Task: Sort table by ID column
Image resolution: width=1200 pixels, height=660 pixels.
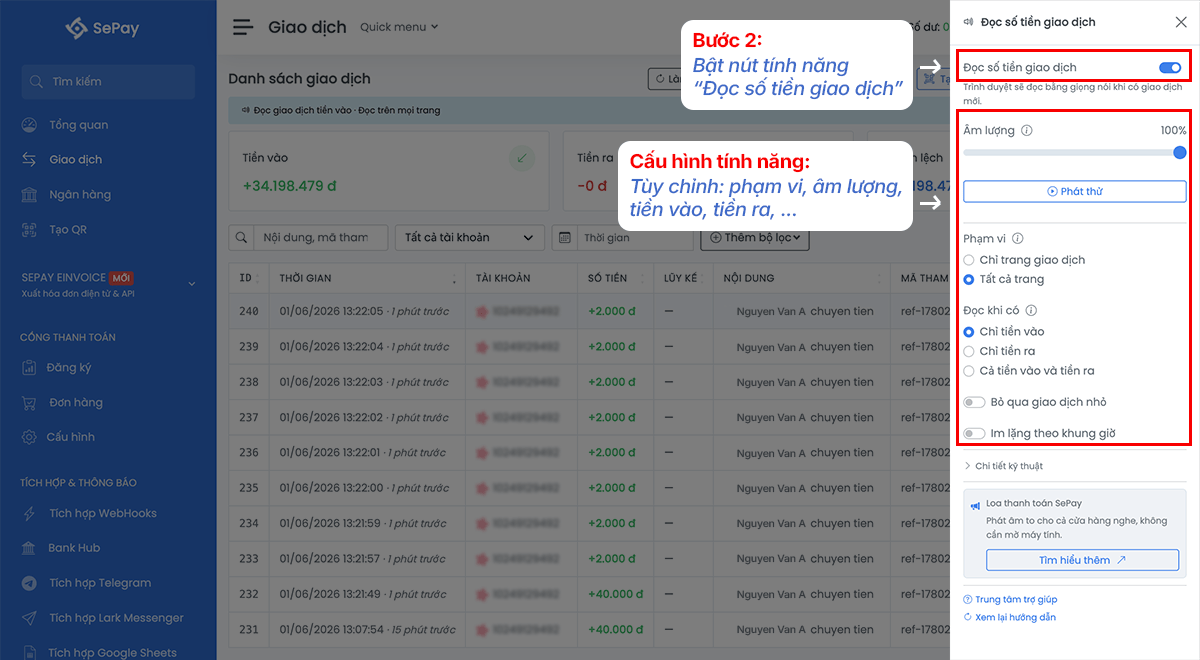Action: 249,278
